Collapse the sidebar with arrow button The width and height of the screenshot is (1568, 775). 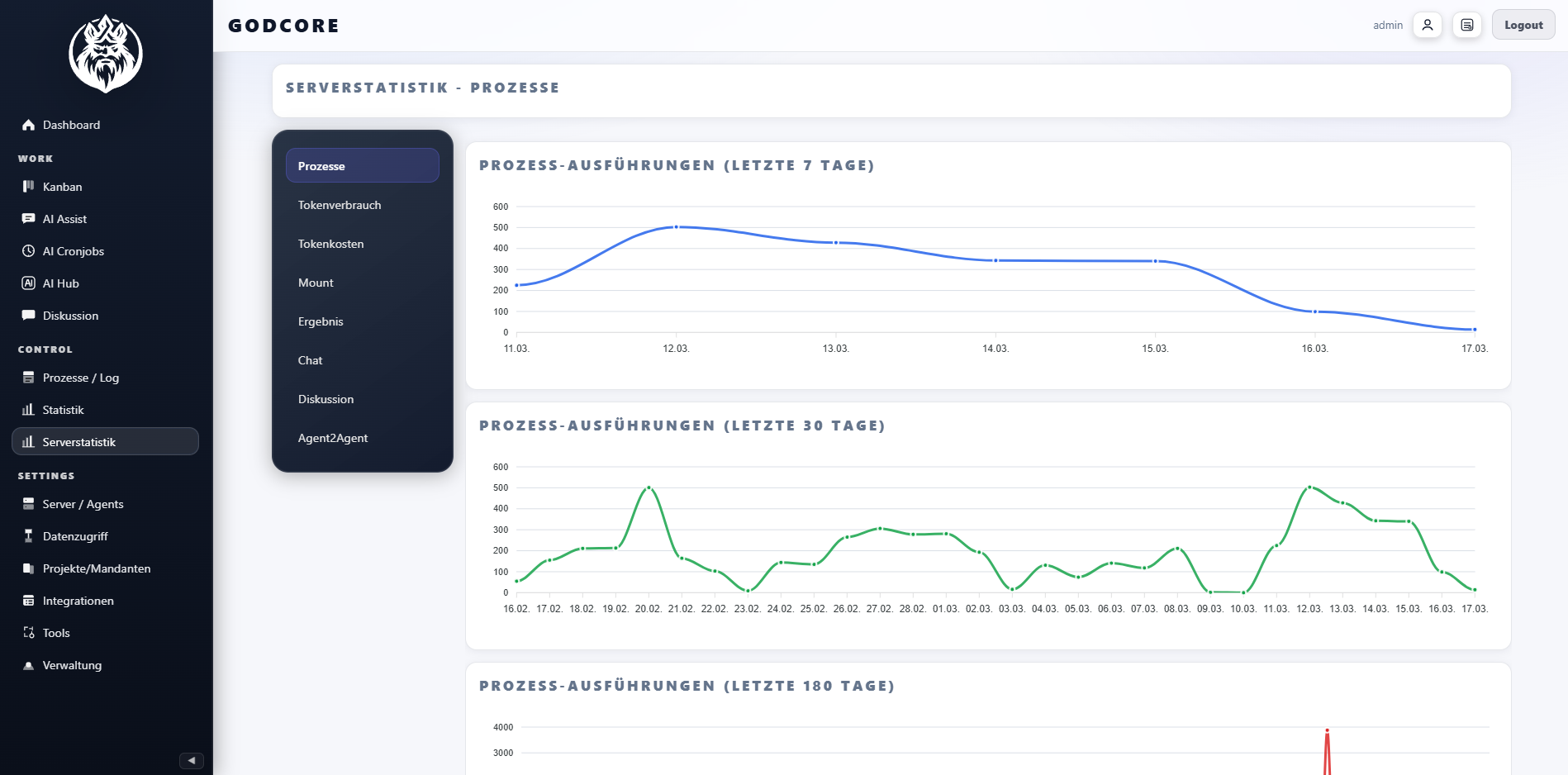(x=191, y=760)
